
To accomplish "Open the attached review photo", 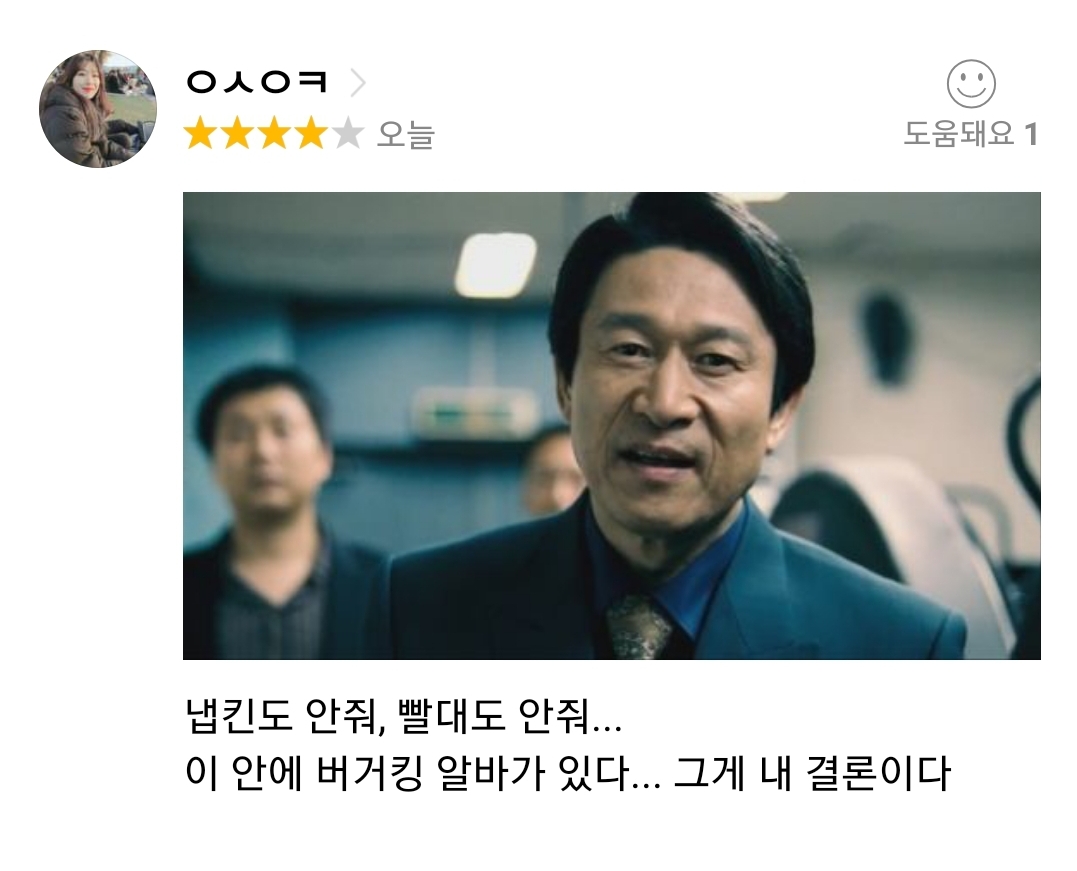I will click(x=611, y=426).
